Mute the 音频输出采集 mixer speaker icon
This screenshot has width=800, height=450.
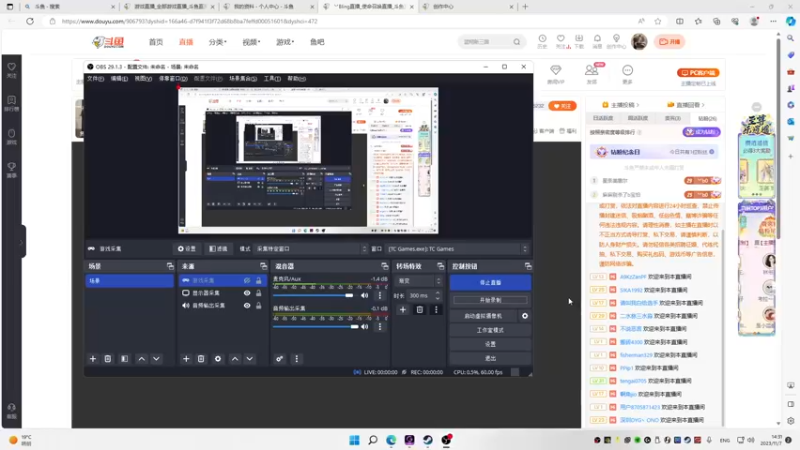click(x=364, y=327)
